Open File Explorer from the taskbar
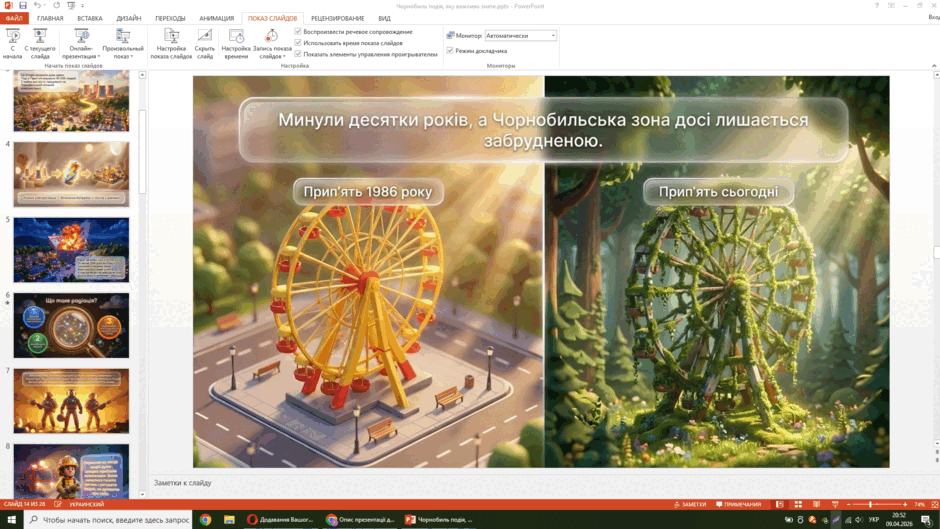 [229, 519]
